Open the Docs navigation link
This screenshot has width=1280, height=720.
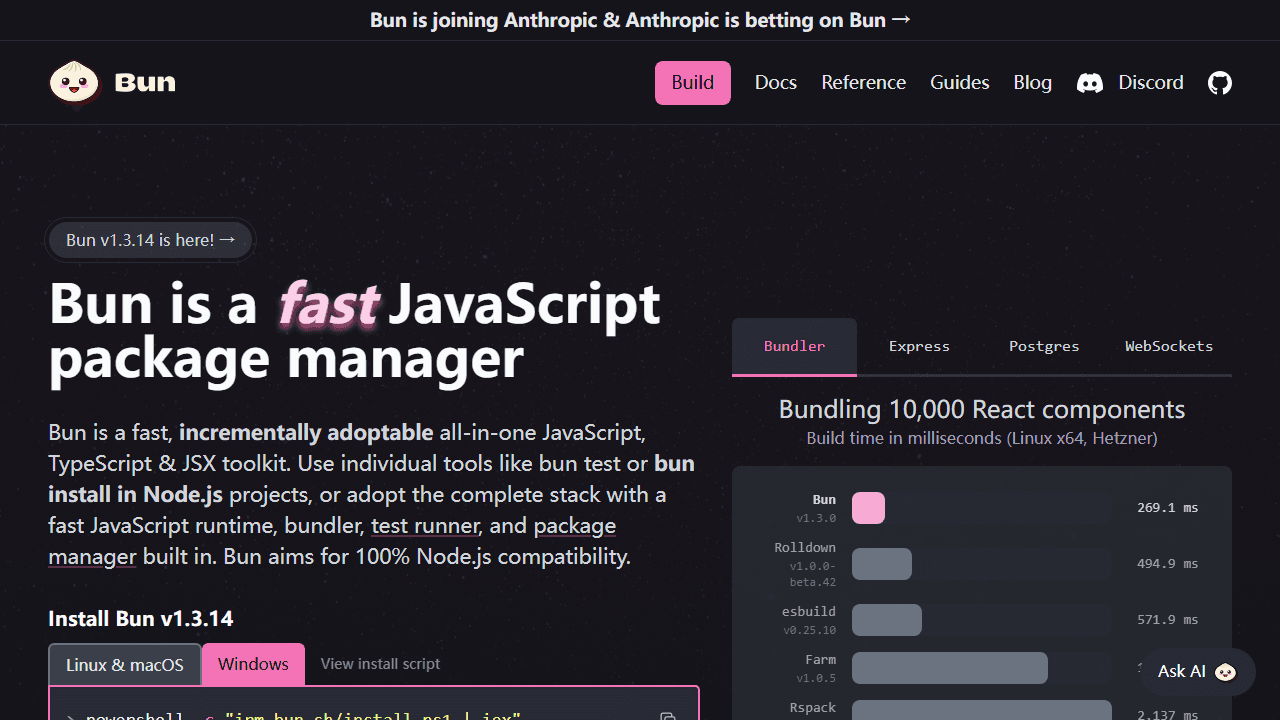[x=776, y=83]
